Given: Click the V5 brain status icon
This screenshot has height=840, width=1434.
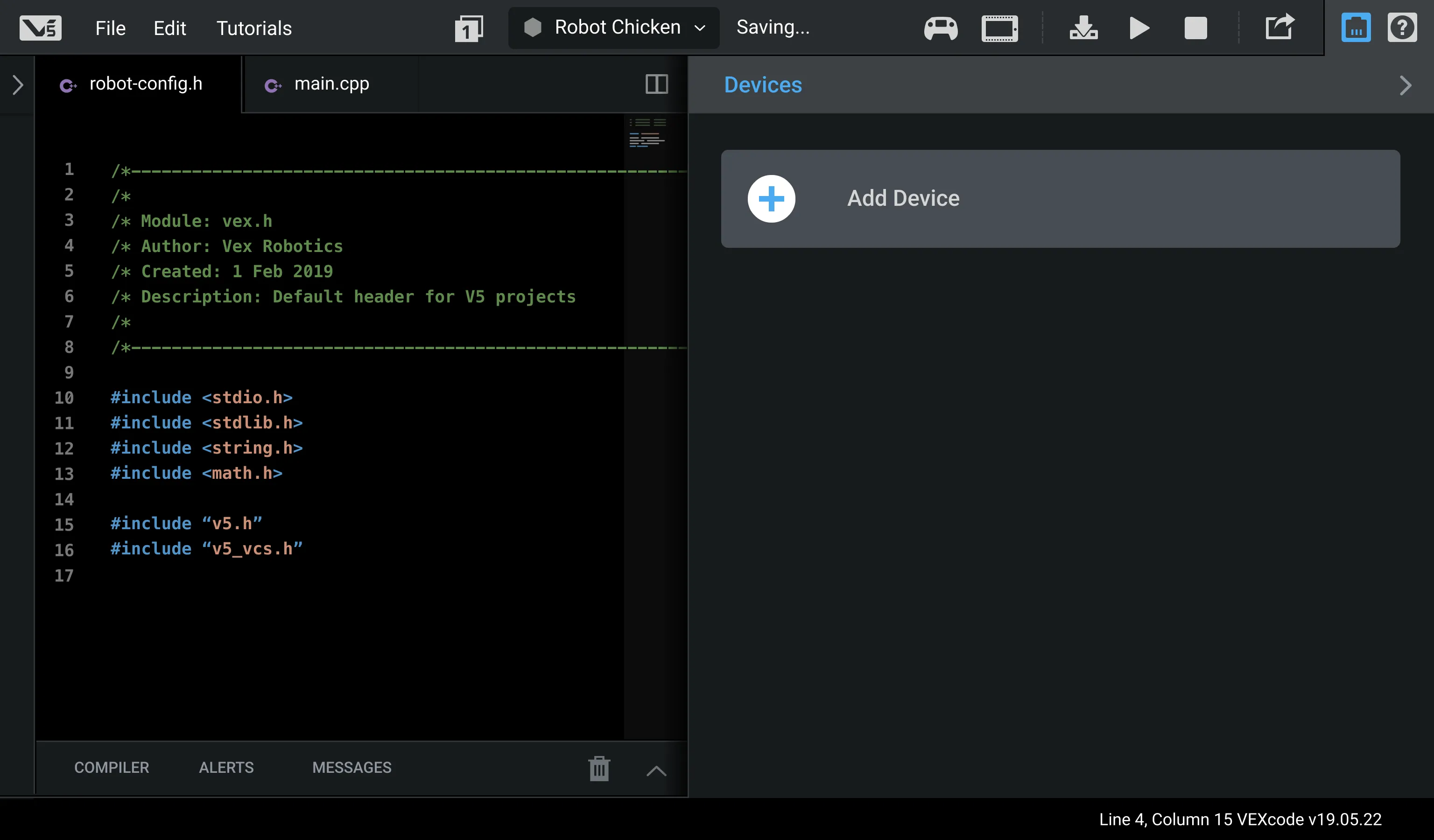Looking at the screenshot, I should [999, 28].
